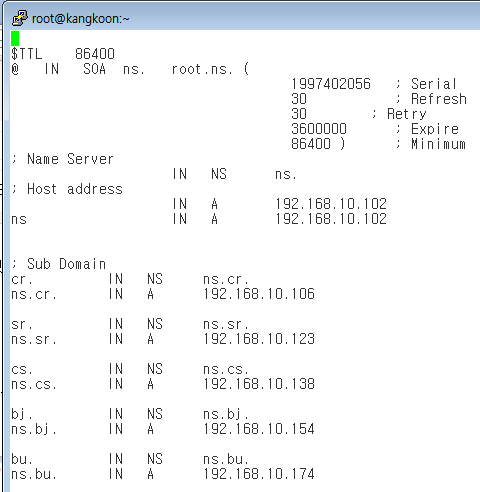
Task: Click the IP address 192.168.10.154
Action: [x=259, y=429]
